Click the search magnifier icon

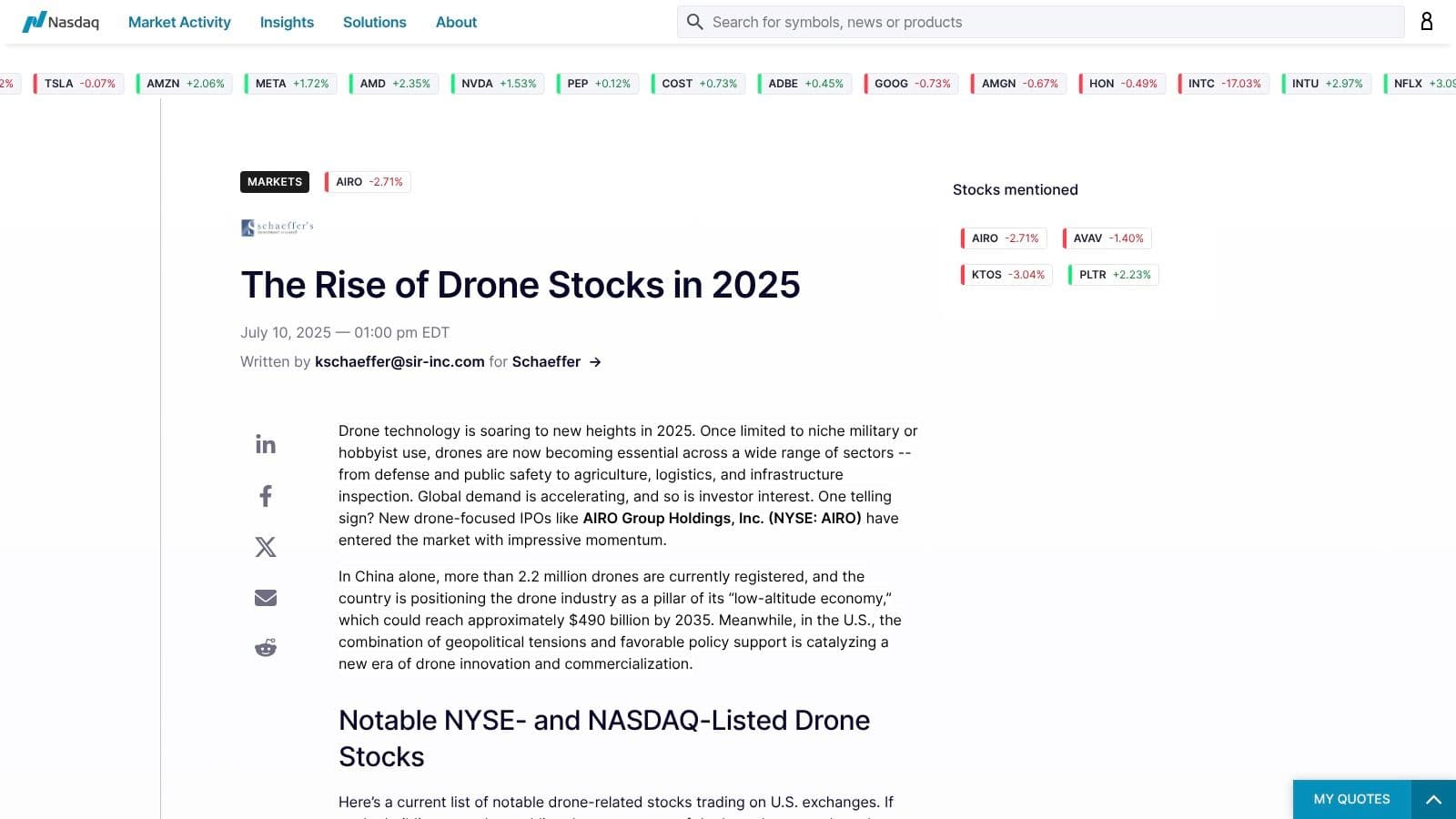coord(695,22)
